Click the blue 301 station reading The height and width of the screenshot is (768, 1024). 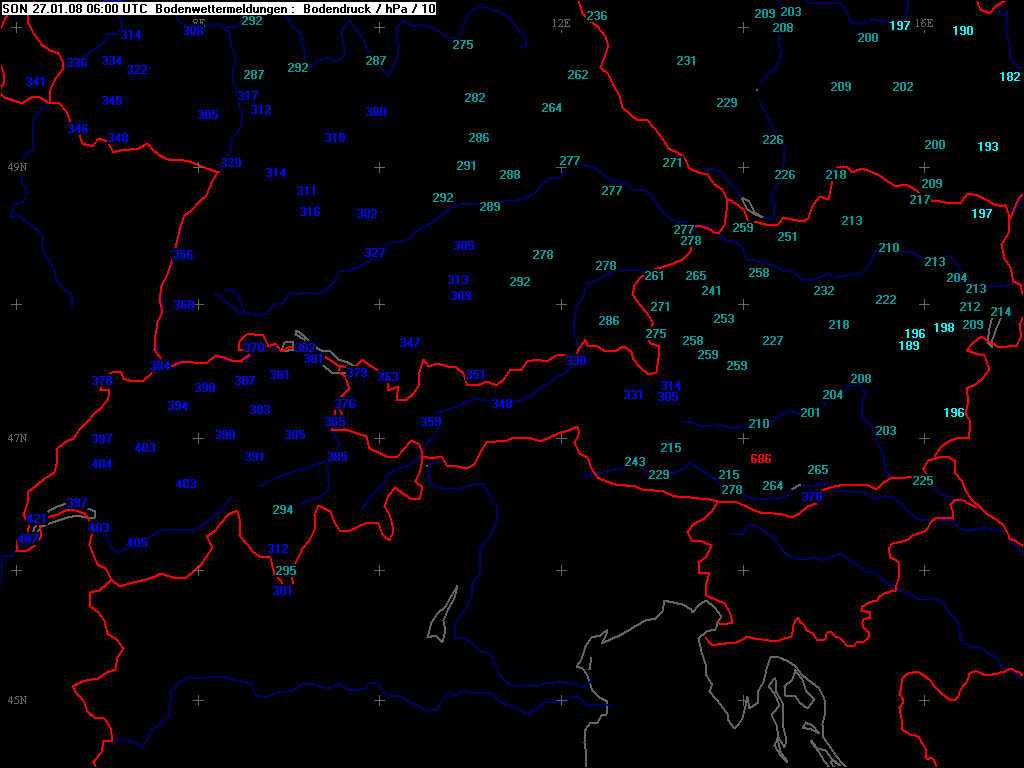(283, 591)
